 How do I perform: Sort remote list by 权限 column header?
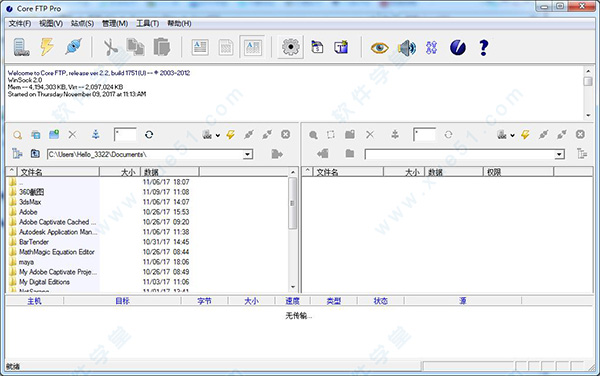518,172
